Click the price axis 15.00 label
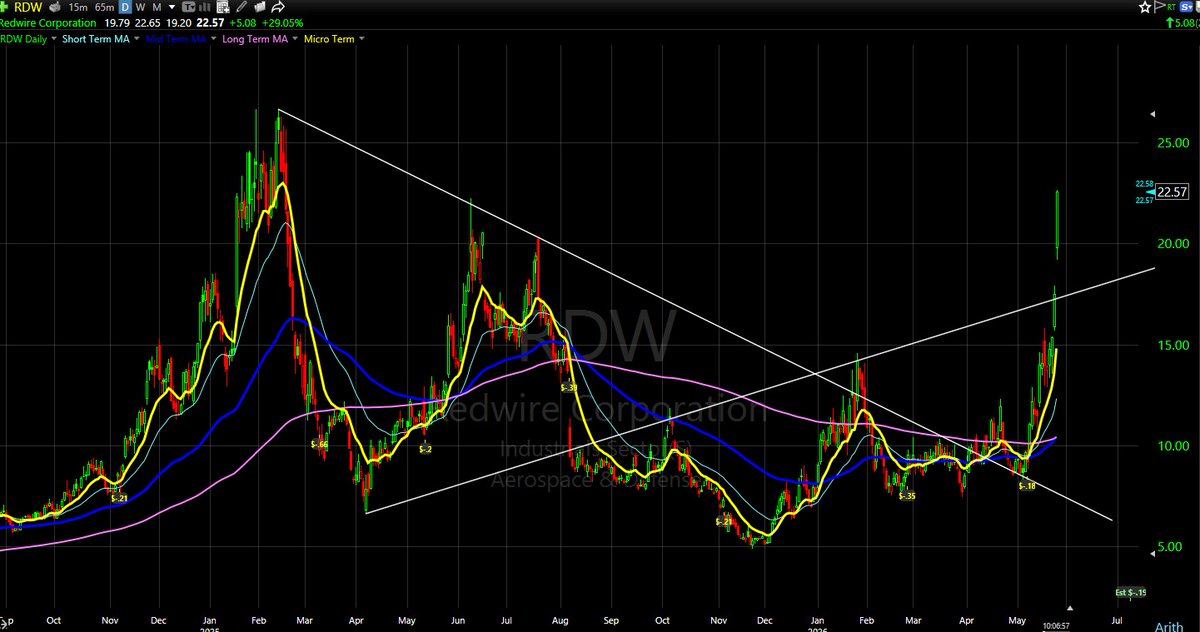The image size is (1200, 632). click(1172, 345)
